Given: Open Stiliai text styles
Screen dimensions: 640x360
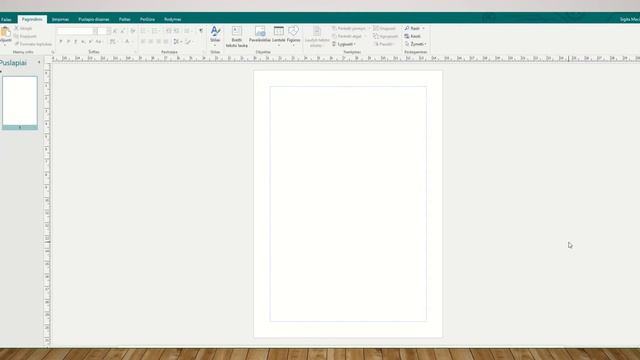Looking at the screenshot, I should (215, 35).
